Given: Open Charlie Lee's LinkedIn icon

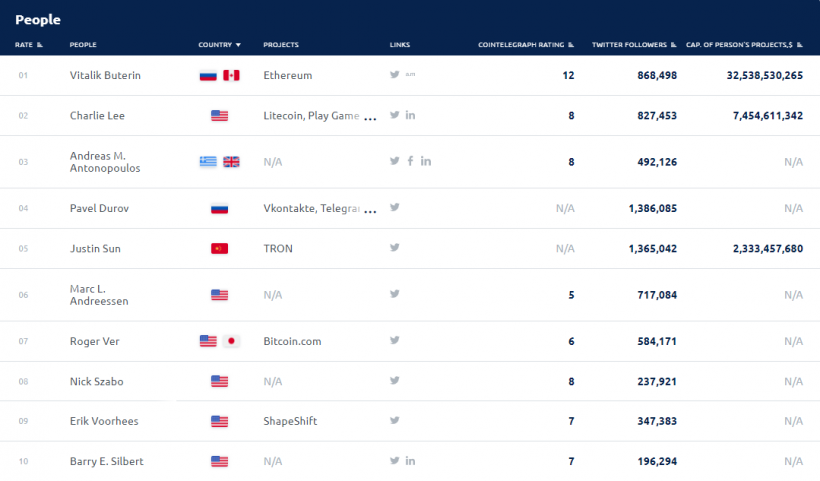Looking at the screenshot, I should click(411, 115).
